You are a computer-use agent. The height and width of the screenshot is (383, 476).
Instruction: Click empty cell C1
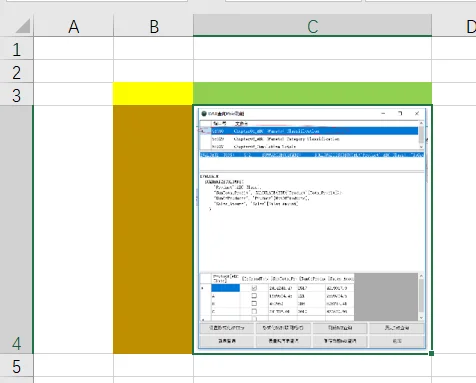[x=312, y=48]
